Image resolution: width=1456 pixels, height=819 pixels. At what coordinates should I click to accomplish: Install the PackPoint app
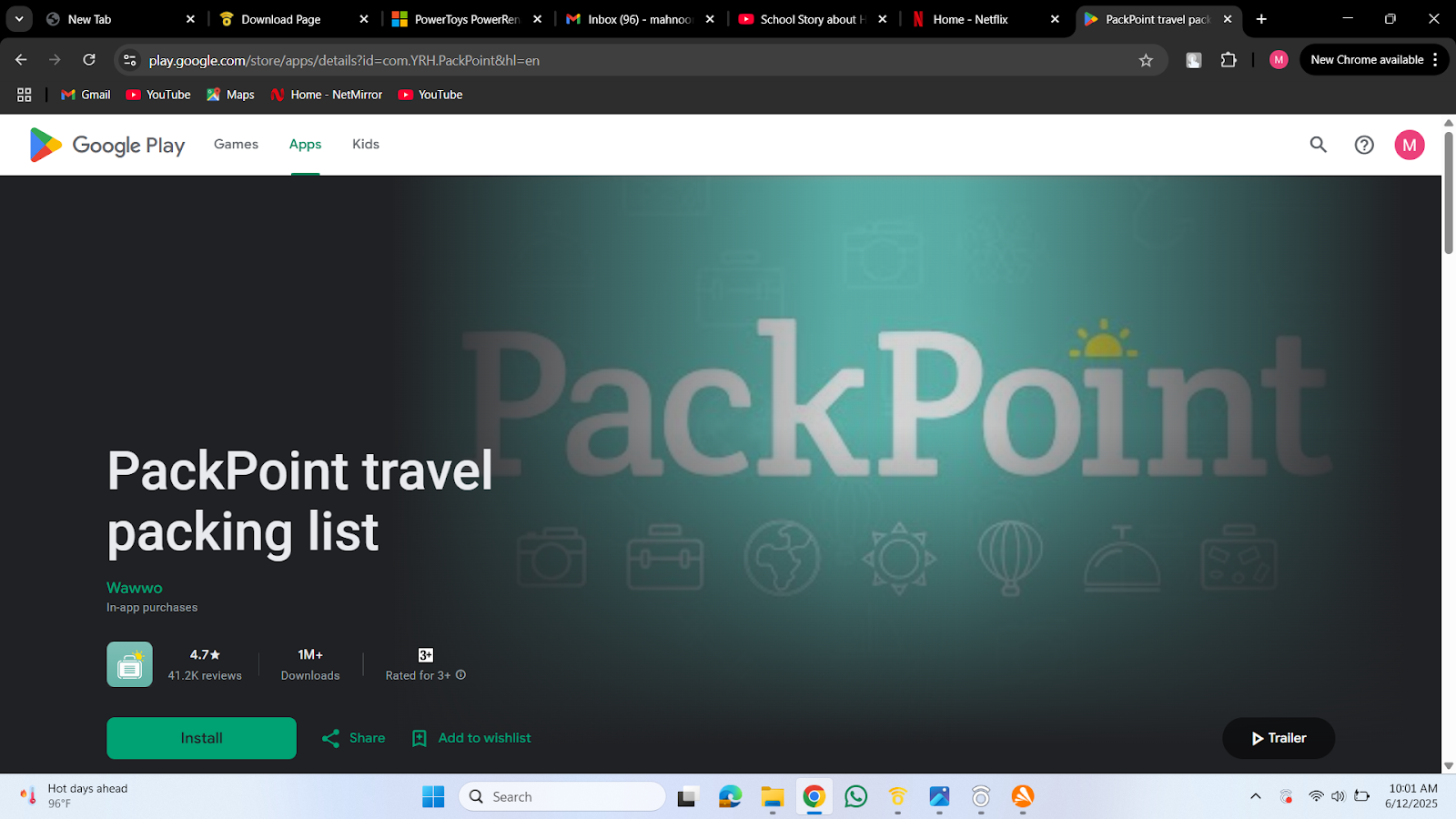pos(201,738)
